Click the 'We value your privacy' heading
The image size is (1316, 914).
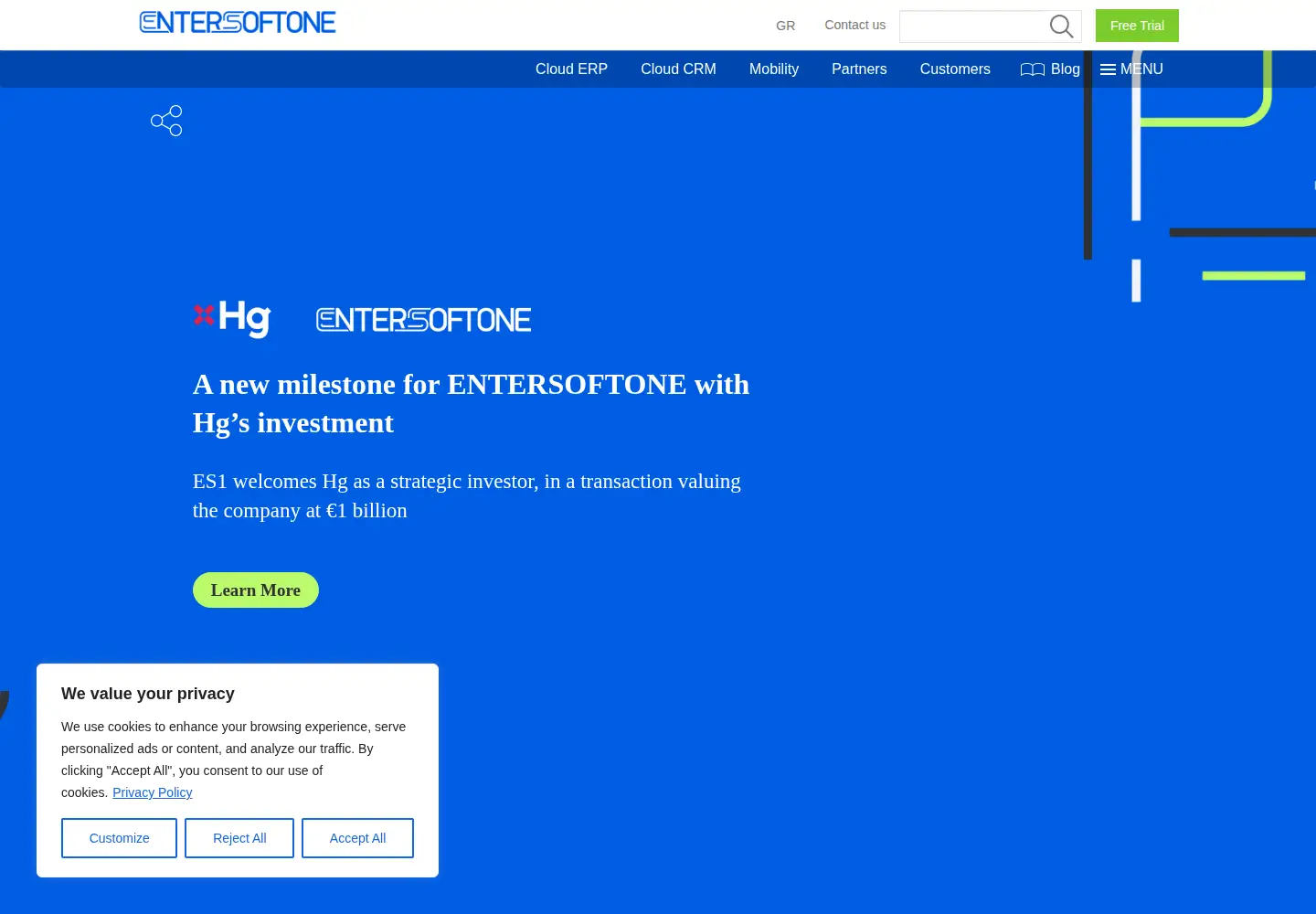point(148,694)
